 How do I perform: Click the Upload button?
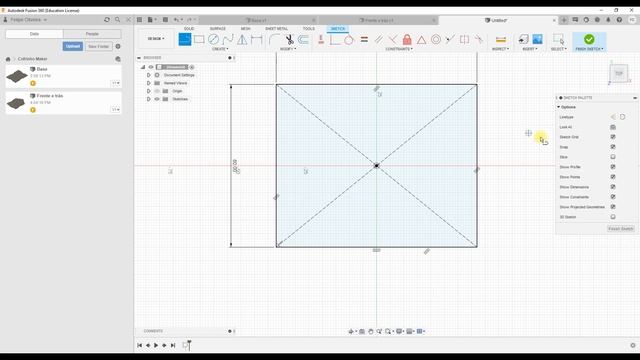[x=73, y=47]
